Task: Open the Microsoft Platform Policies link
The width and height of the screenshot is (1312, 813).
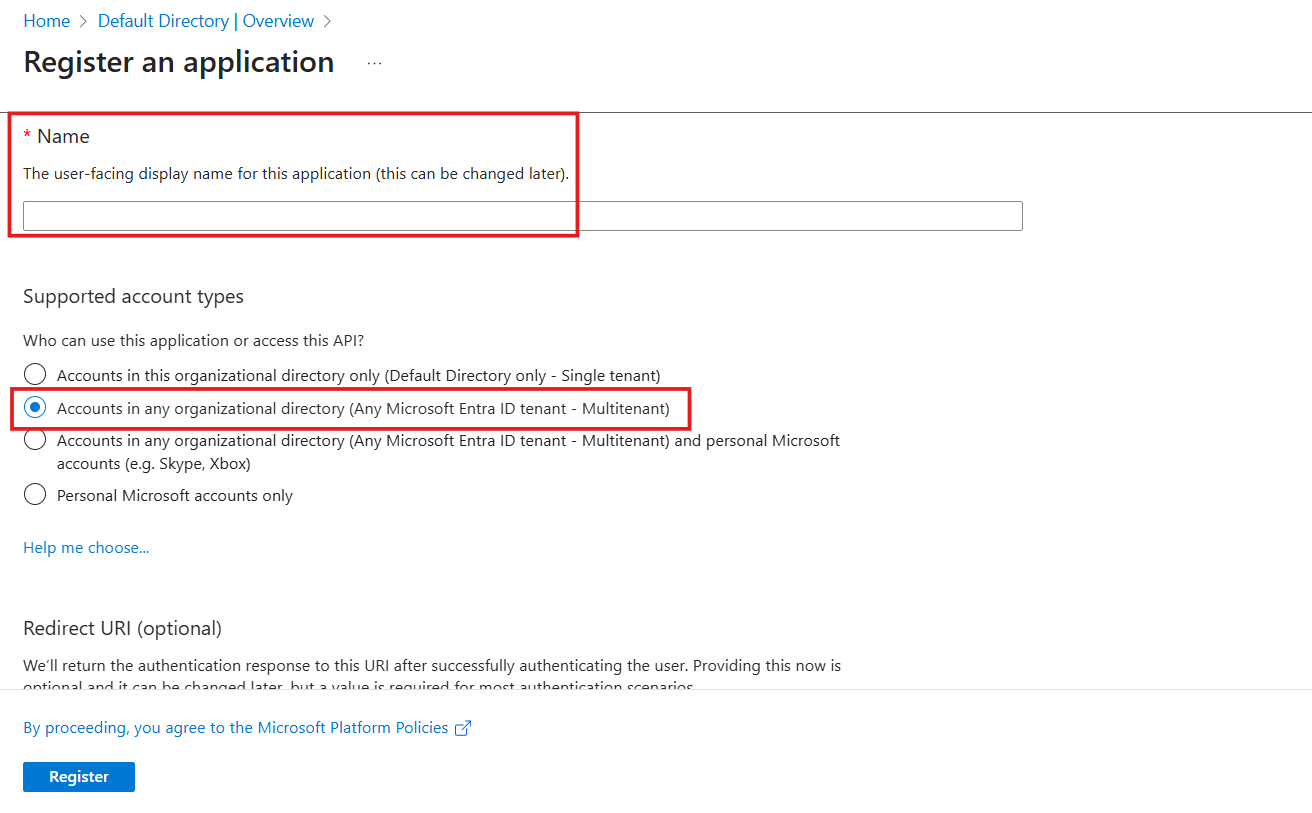Action: point(235,728)
